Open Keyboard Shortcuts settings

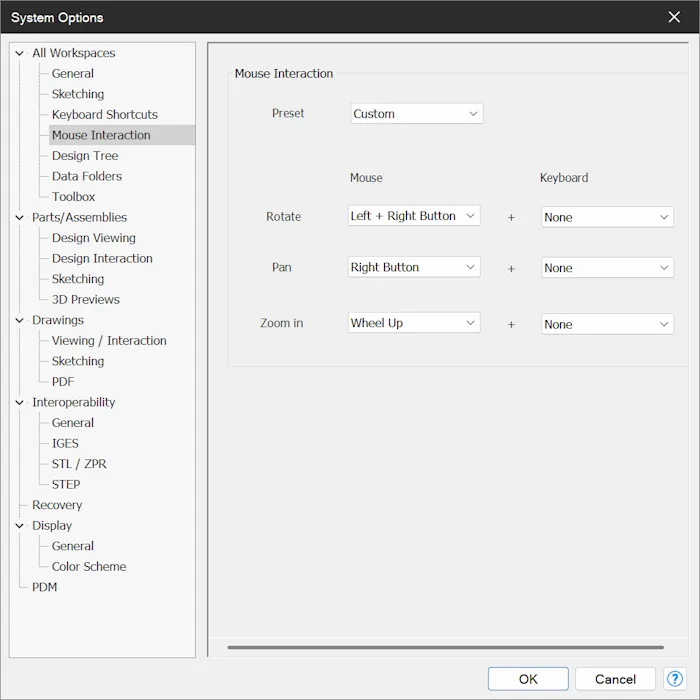[104, 114]
